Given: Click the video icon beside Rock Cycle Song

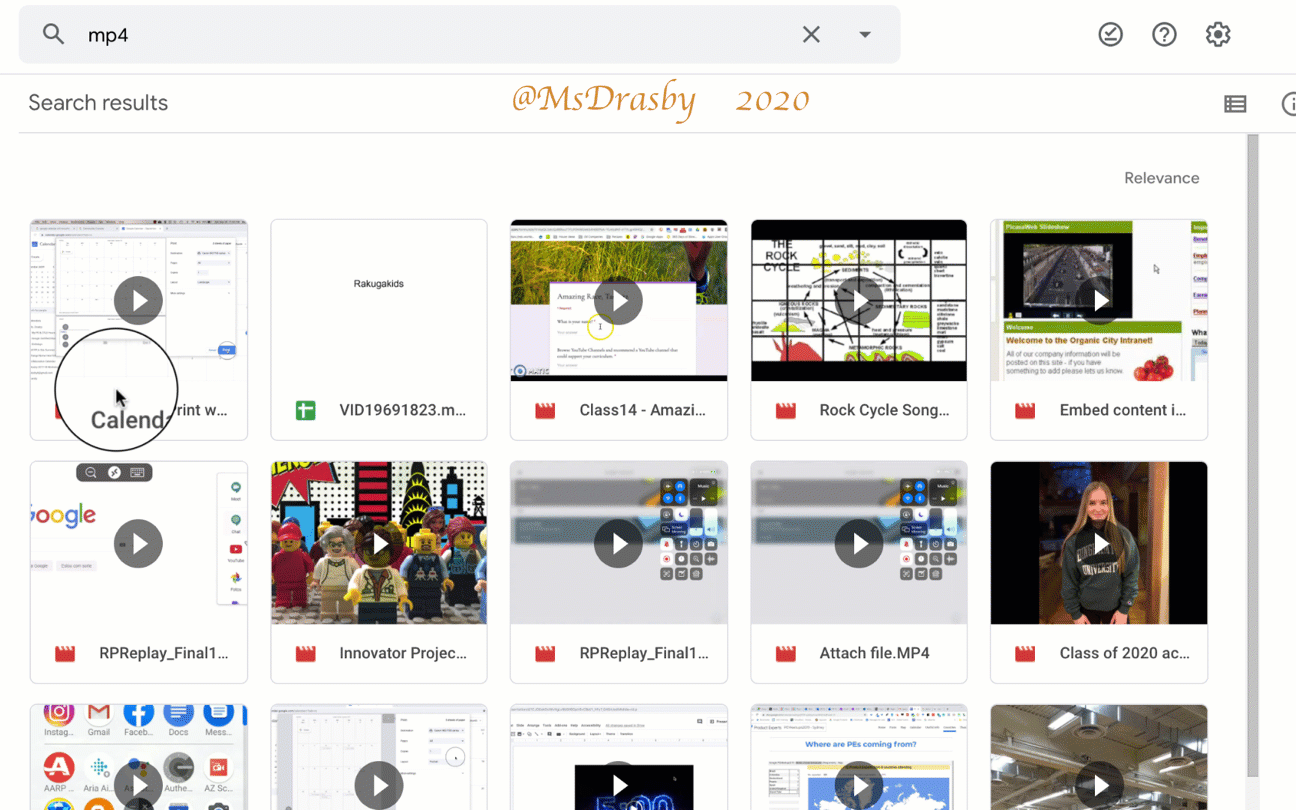Looking at the screenshot, I should 784,409.
